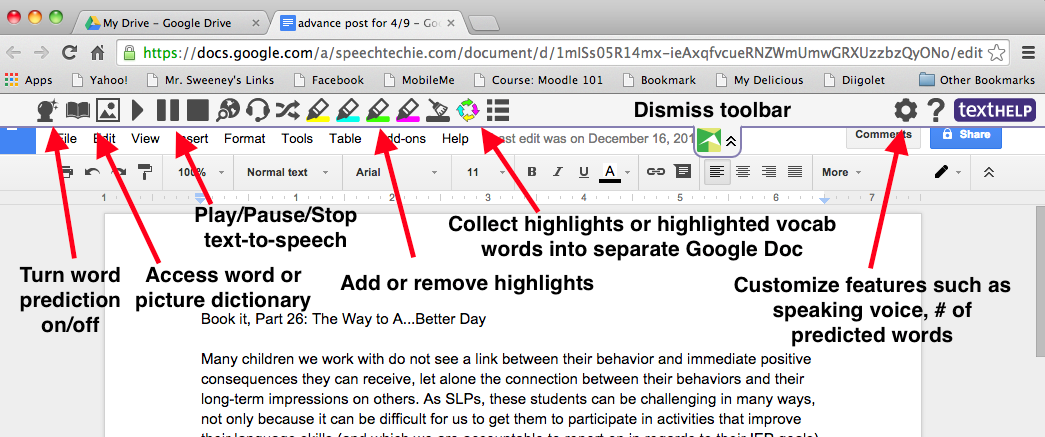Screen dimensions: 1045x437
Task: Open the vocabulary list icon
Action: point(498,111)
